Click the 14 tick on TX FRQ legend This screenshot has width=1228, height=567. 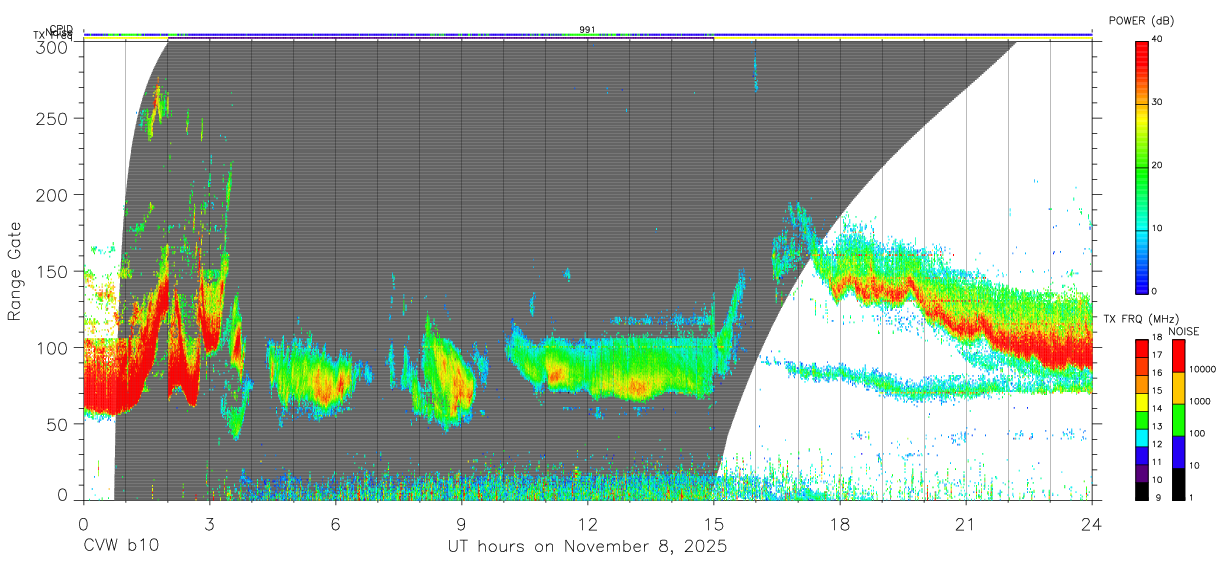[1158, 408]
